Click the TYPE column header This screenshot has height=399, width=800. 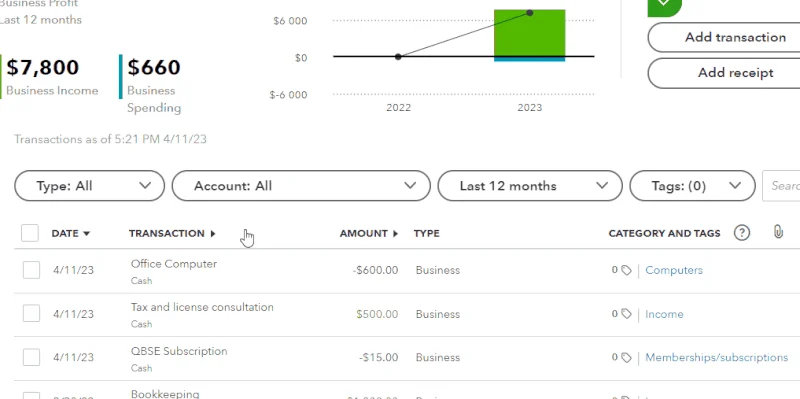point(427,233)
